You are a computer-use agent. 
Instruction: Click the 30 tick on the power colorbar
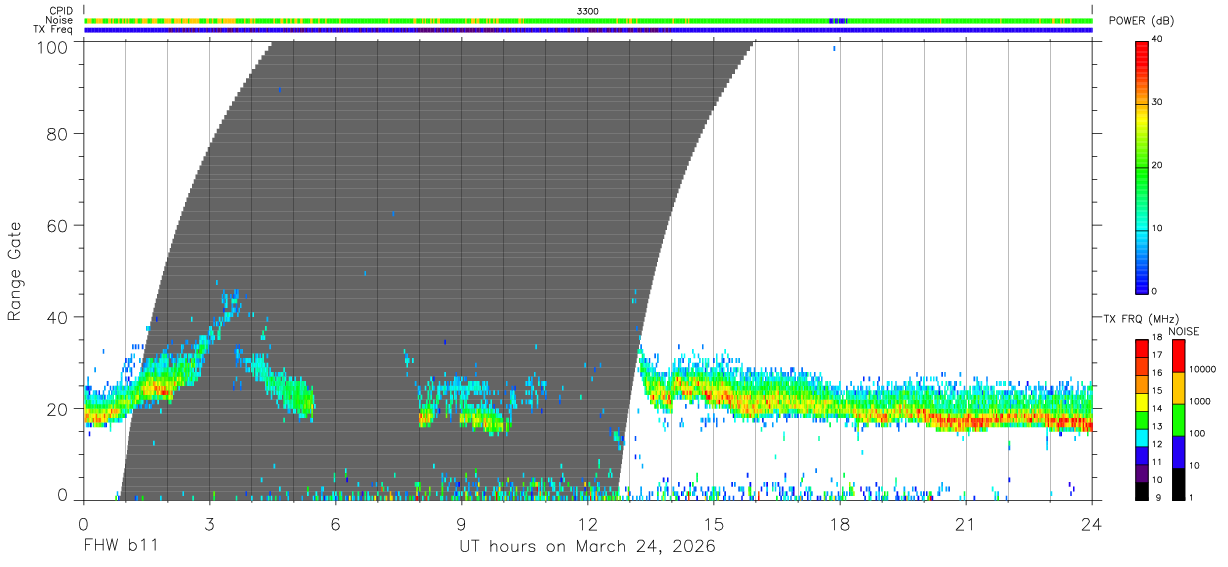1158,103
